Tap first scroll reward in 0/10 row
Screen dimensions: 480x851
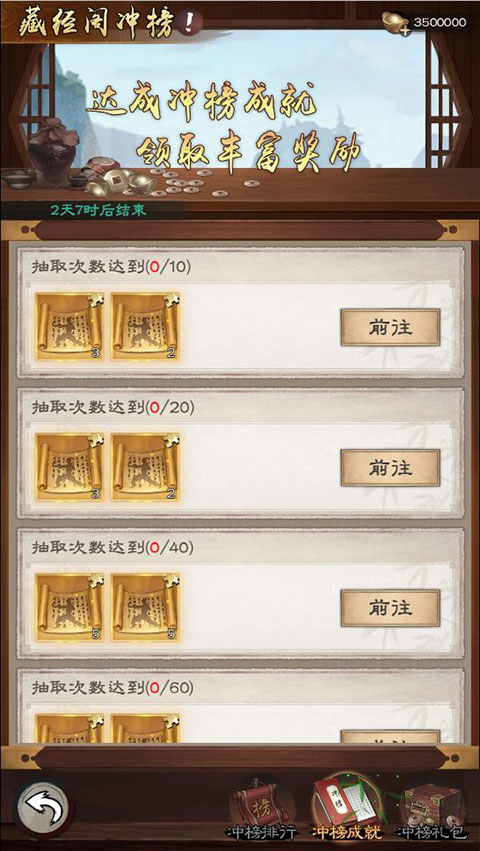(x=70, y=327)
